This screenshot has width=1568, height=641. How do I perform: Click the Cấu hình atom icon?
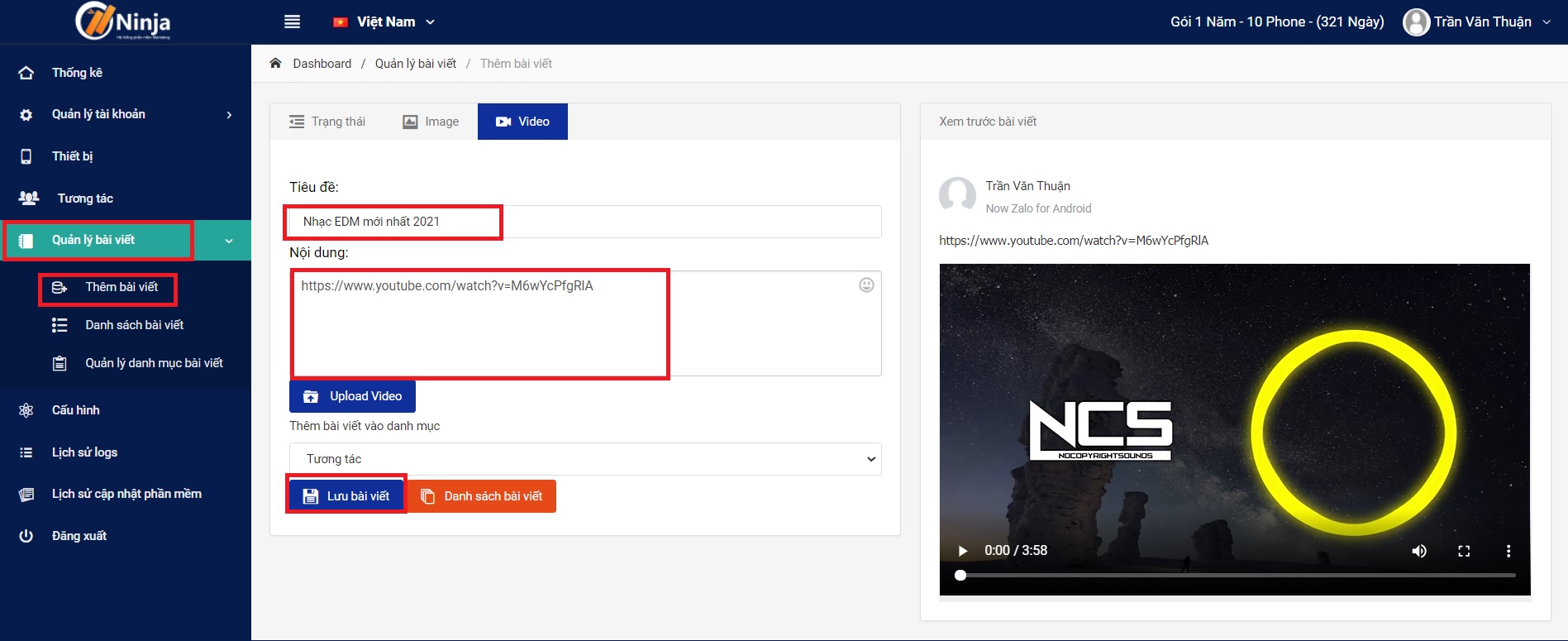[x=26, y=410]
